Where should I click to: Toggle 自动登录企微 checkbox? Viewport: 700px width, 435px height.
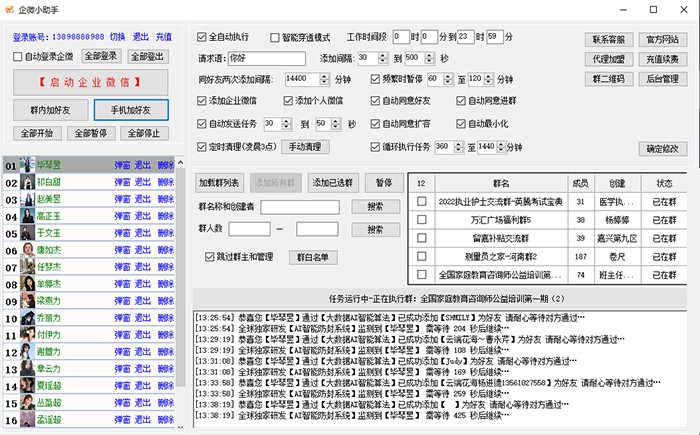(17, 57)
